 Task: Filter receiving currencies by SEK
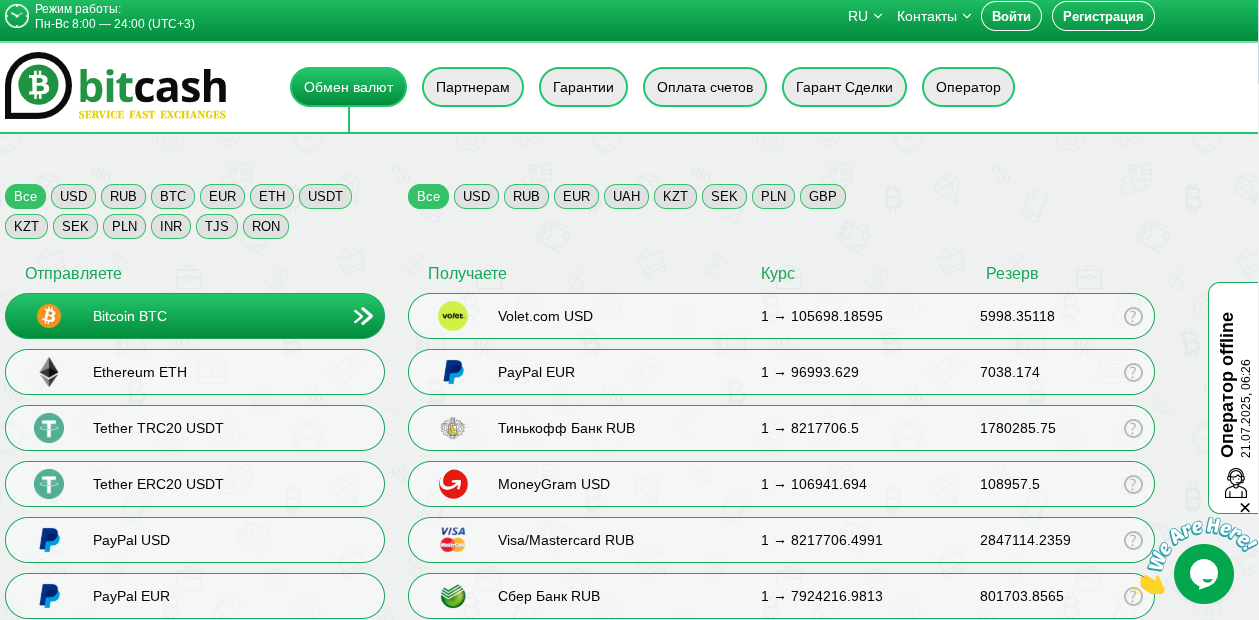tap(724, 196)
